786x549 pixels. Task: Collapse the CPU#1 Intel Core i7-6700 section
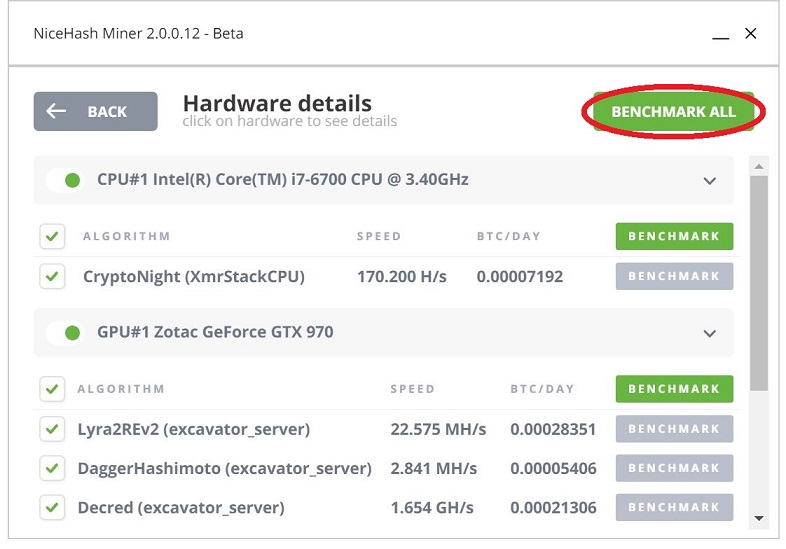[x=709, y=180]
